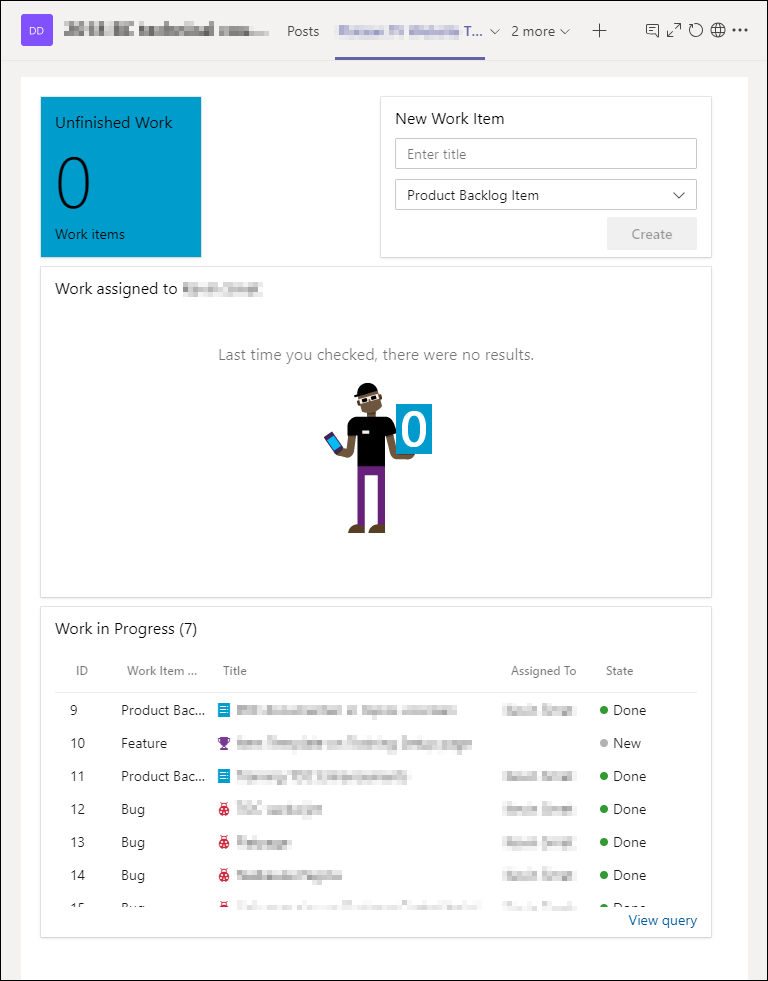The image size is (768, 981).
Task: Add a new tab with plus icon
Action: [599, 31]
